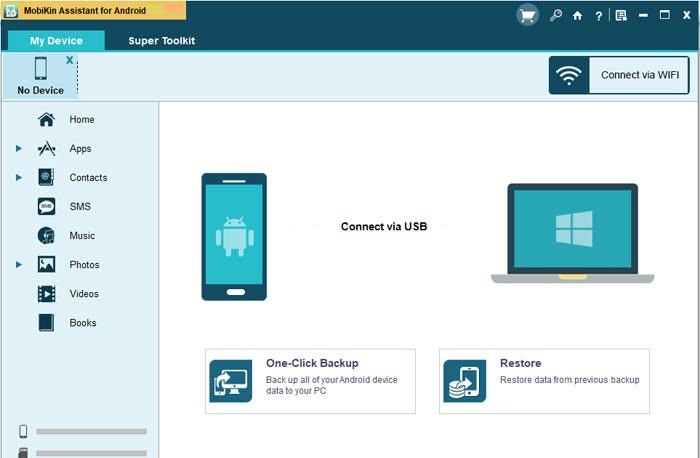Go to homepage via house icon in title bar
This screenshot has height=458, width=700.
point(577,16)
